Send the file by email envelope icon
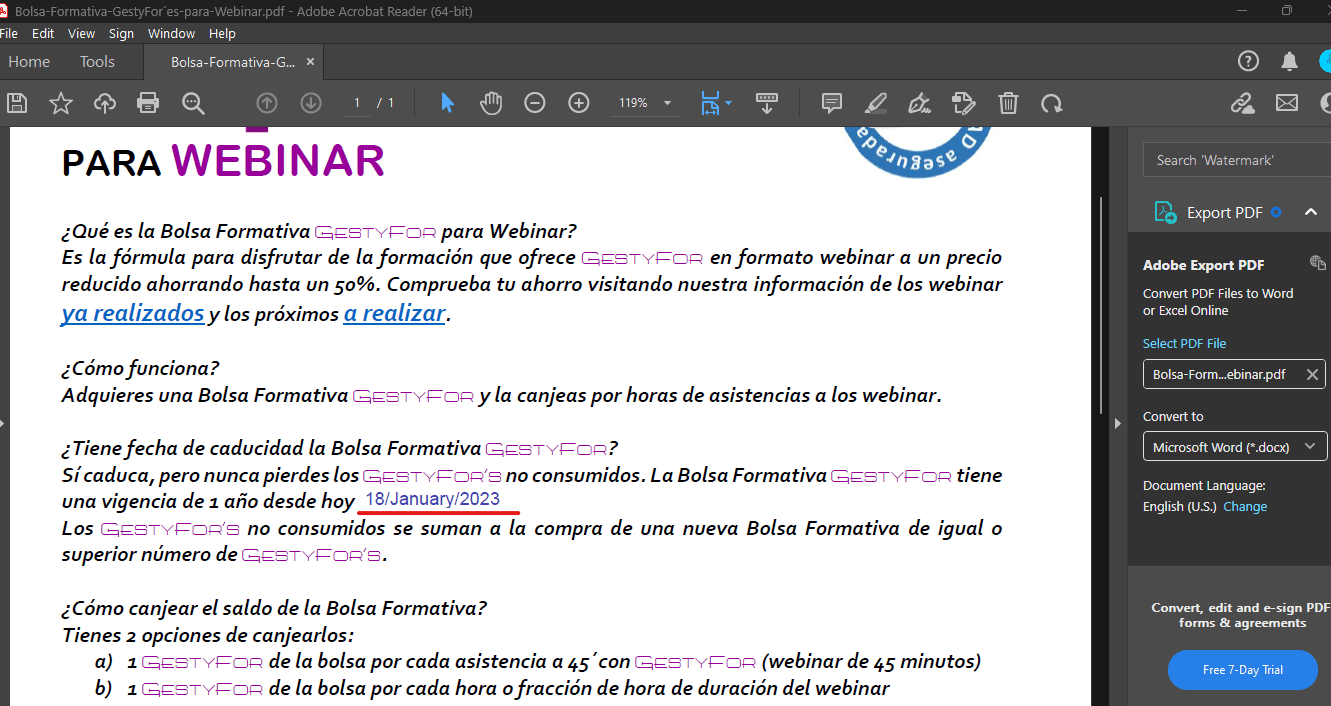The width and height of the screenshot is (1331, 706). coord(1286,103)
